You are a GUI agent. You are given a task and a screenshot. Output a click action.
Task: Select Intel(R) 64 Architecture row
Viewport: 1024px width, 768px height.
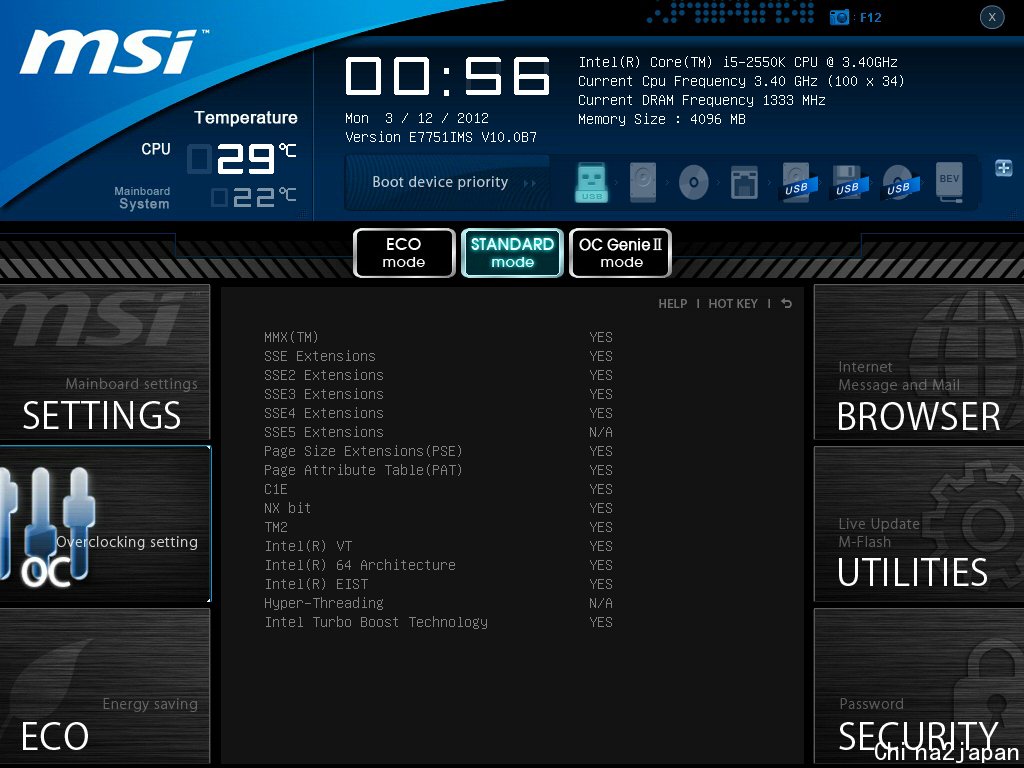[x=438, y=565]
